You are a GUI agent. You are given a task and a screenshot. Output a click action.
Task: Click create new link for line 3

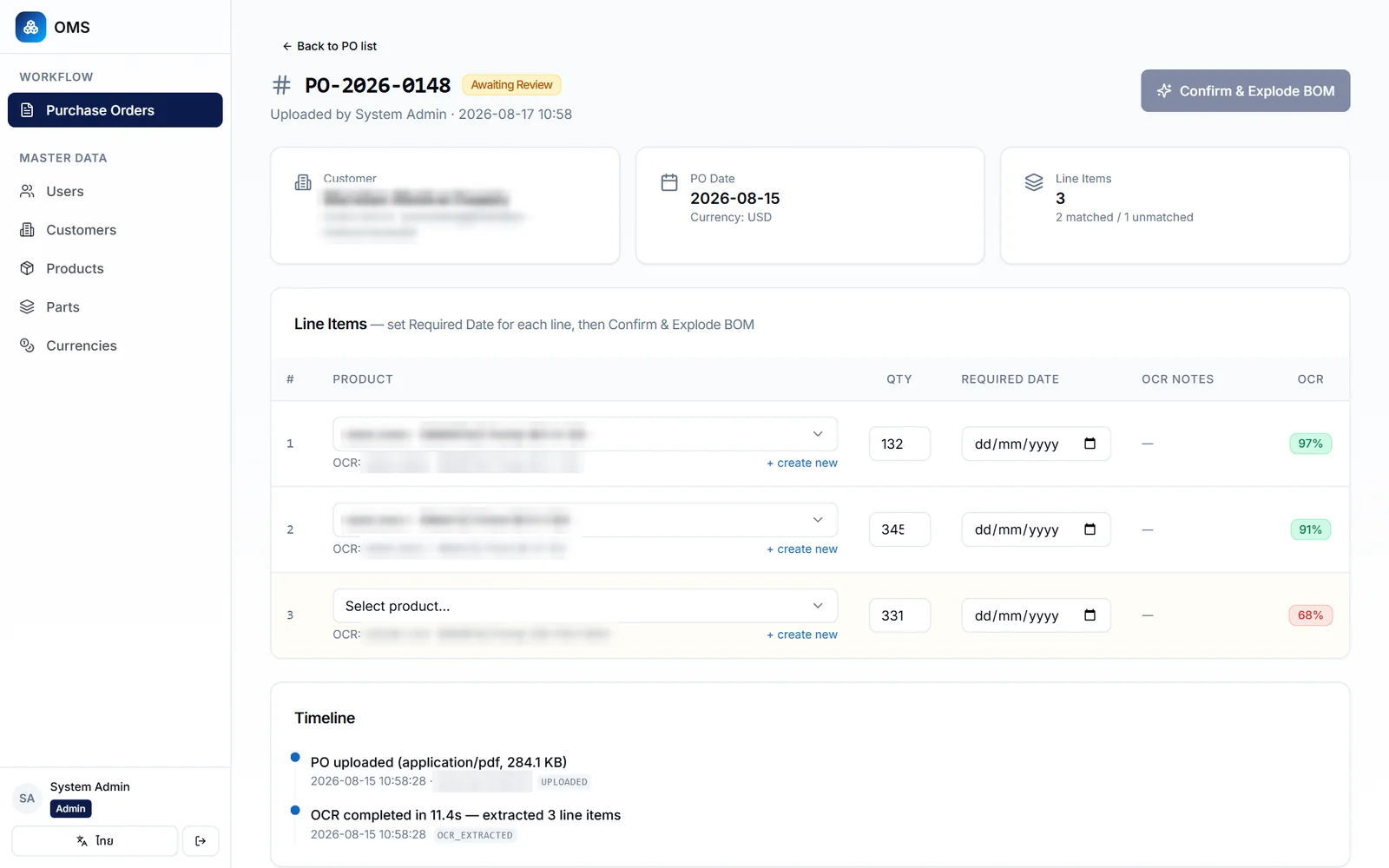point(802,635)
